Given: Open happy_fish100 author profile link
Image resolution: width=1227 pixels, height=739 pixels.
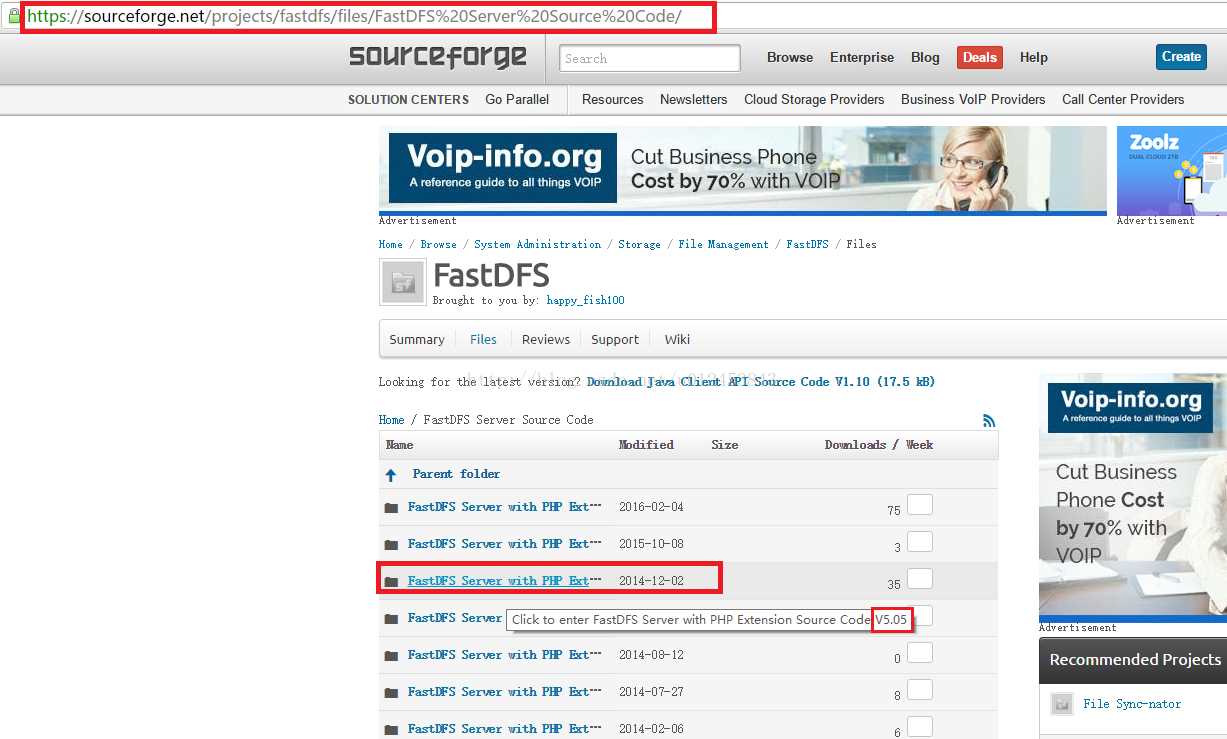Looking at the screenshot, I should [x=585, y=300].
